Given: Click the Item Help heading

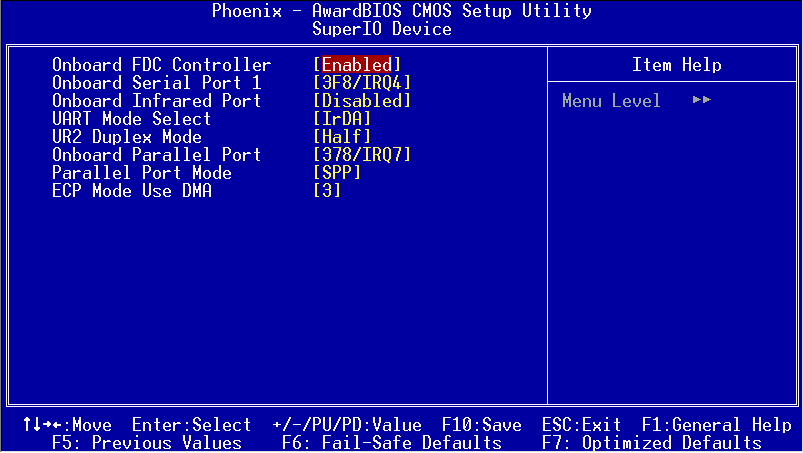Looking at the screenshot, I should tap(677, 65).
